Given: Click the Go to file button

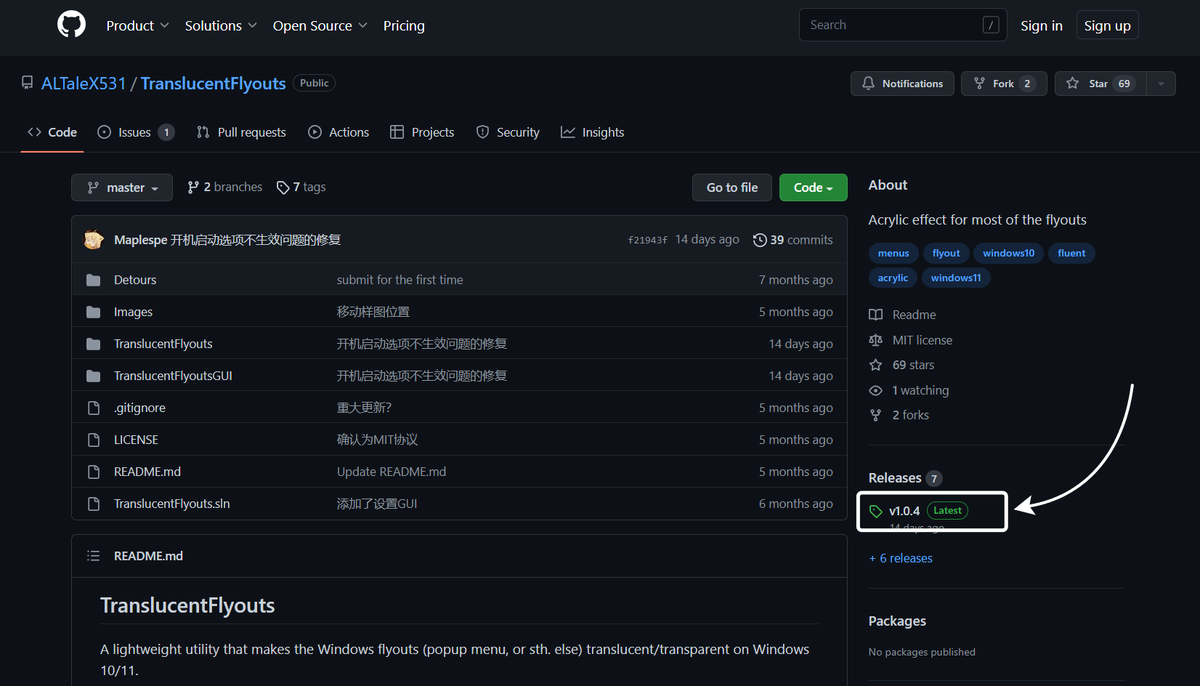Looking at the screenshot, I should tap(732, 188).
